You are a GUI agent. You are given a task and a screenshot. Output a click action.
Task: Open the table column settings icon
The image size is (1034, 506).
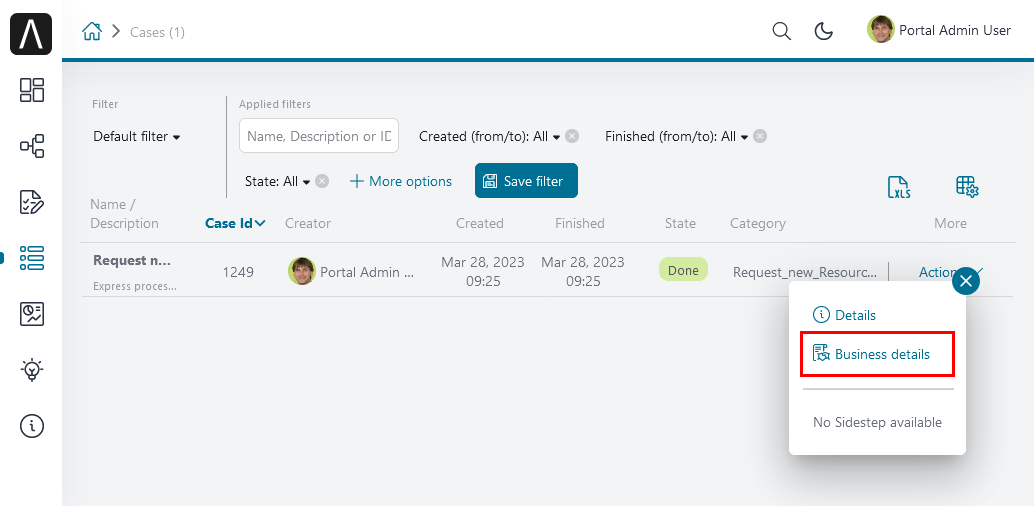pyautogui.click(x=967, y=186)
